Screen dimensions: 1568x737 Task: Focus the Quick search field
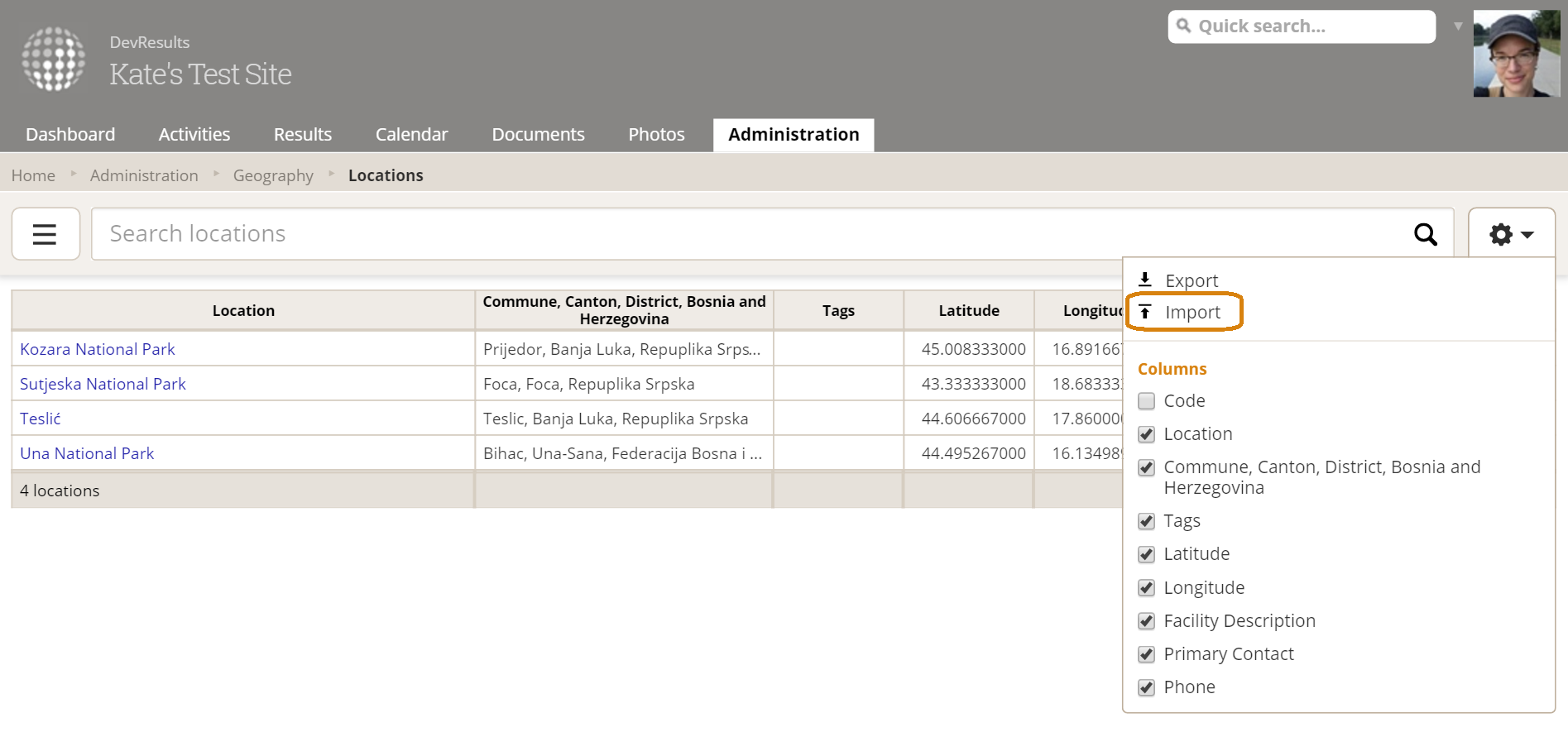(1302, 26)
